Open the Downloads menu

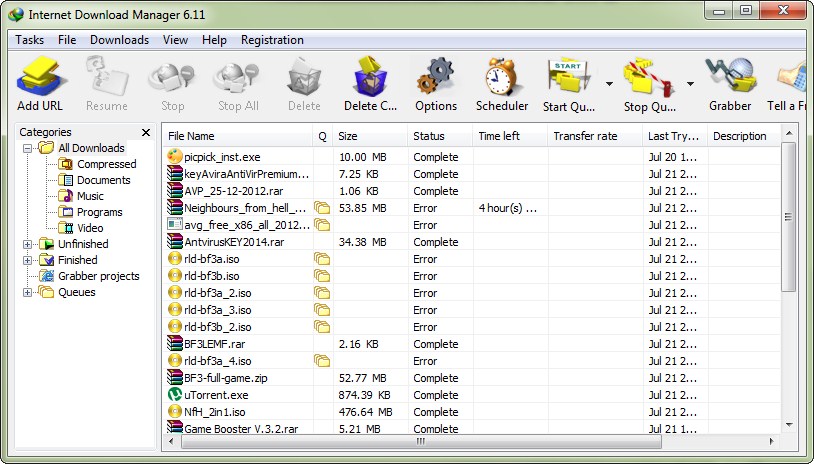(x=119, y=40)
